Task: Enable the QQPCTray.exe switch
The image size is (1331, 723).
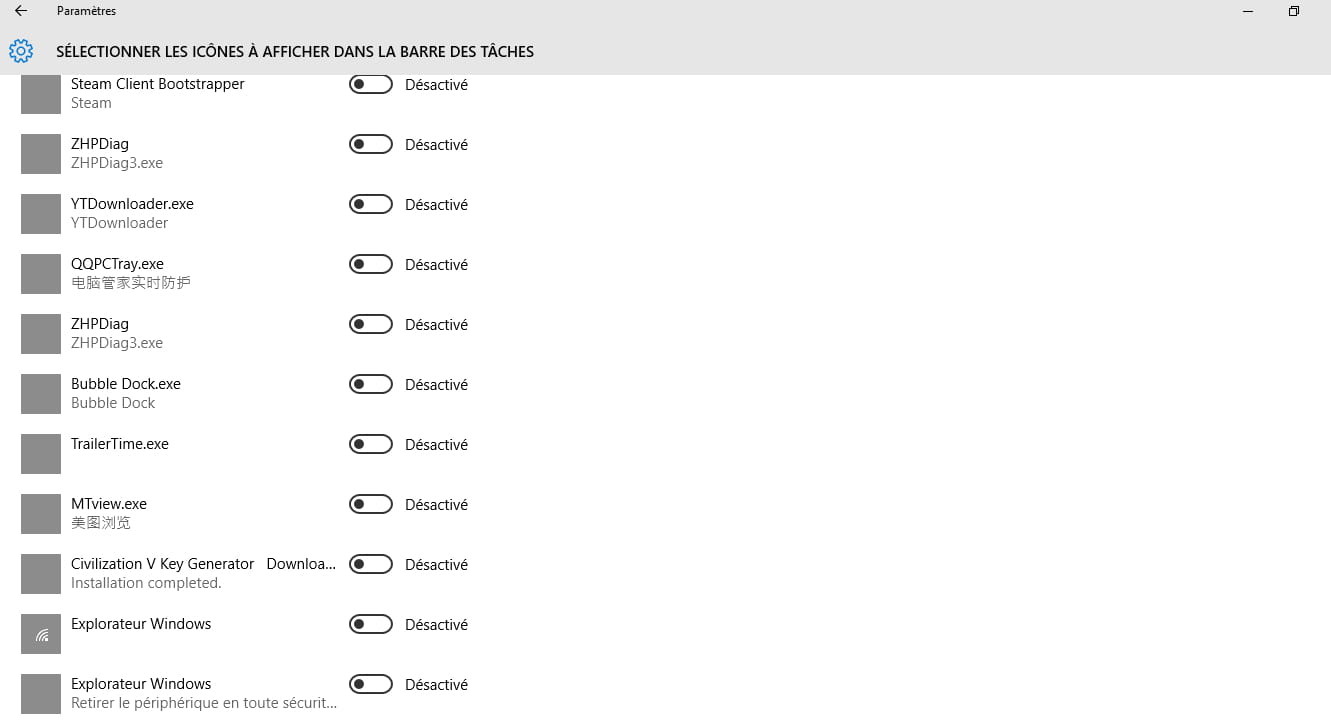Action: click(x=370, y=264)
